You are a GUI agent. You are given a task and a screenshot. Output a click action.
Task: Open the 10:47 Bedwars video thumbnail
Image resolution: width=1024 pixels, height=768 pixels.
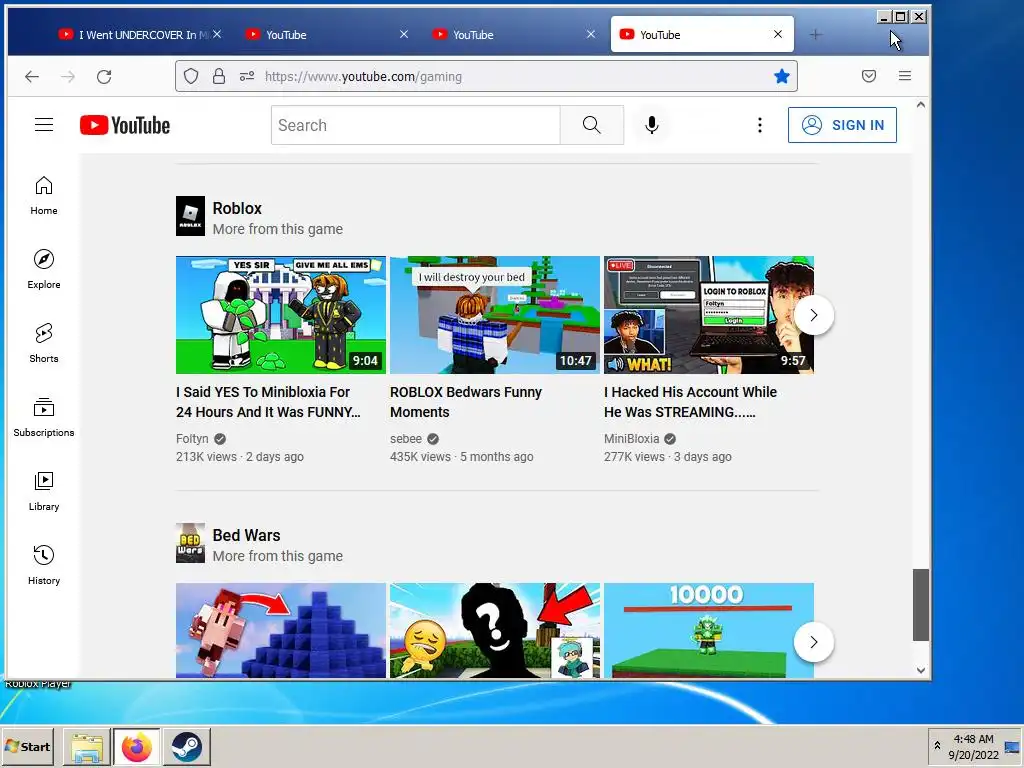[495, 315]
